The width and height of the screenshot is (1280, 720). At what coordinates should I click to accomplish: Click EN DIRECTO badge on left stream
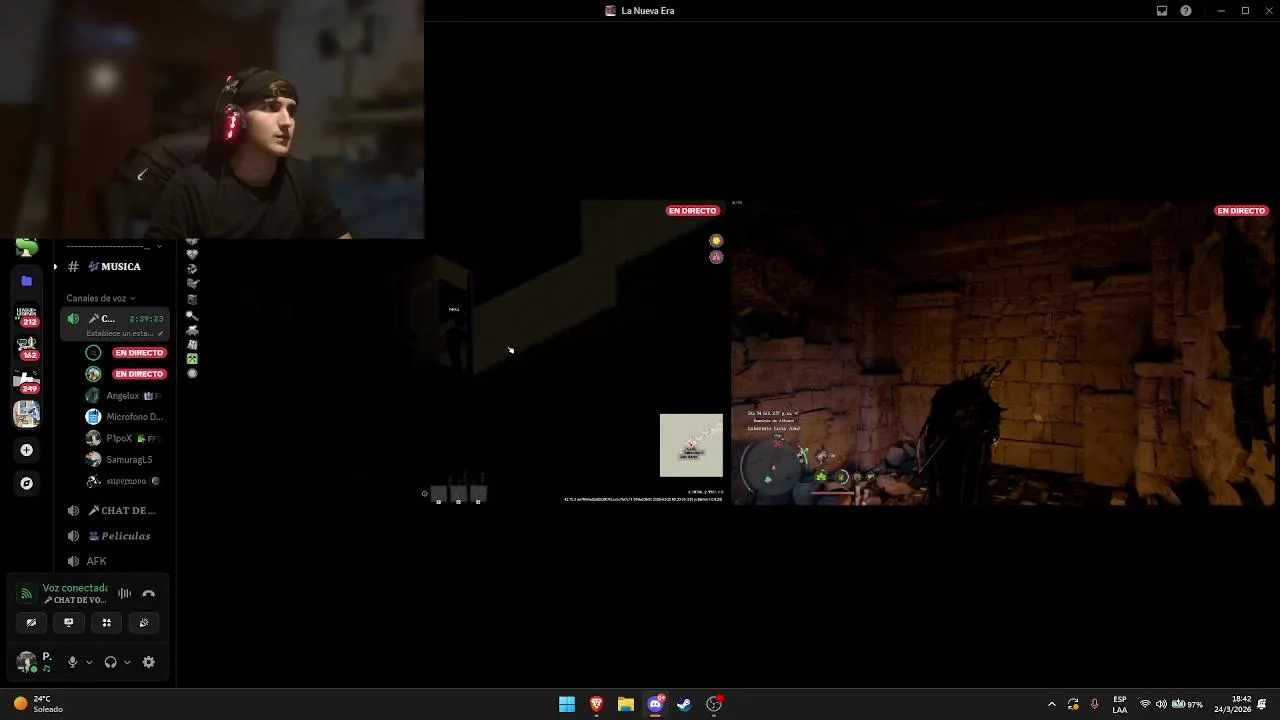point(692,211)
